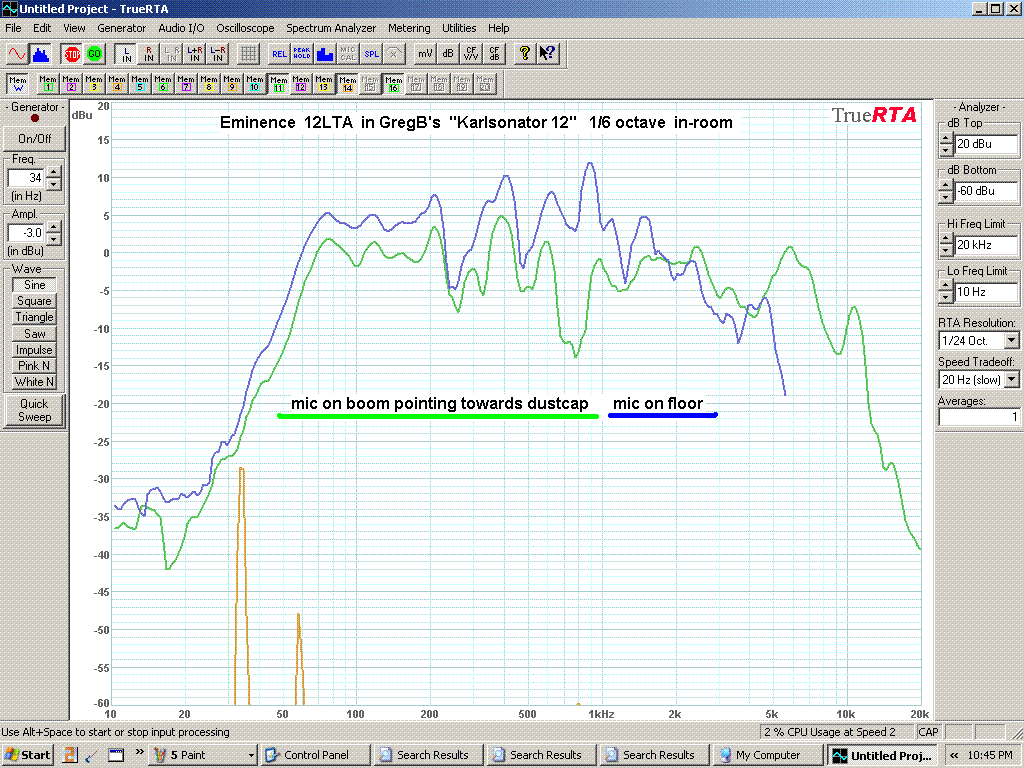Select dB units icon
This screenshot has height=768, width=1024.
[447, 54]
